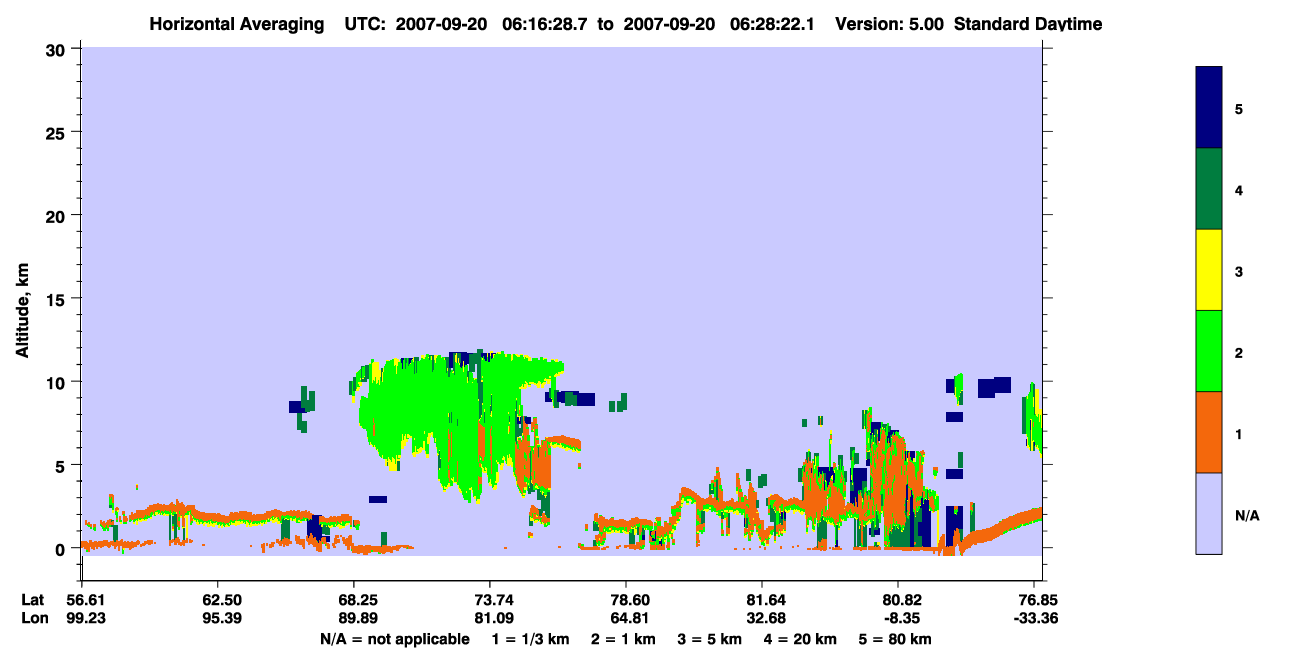Click the dark blue colorbar segment labeled 5

[1209, 108]
